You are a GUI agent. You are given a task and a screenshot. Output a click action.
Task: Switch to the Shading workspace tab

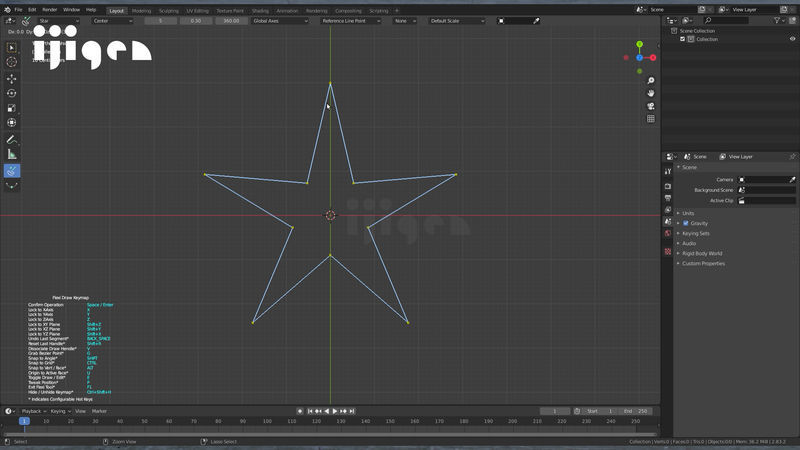(260, 11)
